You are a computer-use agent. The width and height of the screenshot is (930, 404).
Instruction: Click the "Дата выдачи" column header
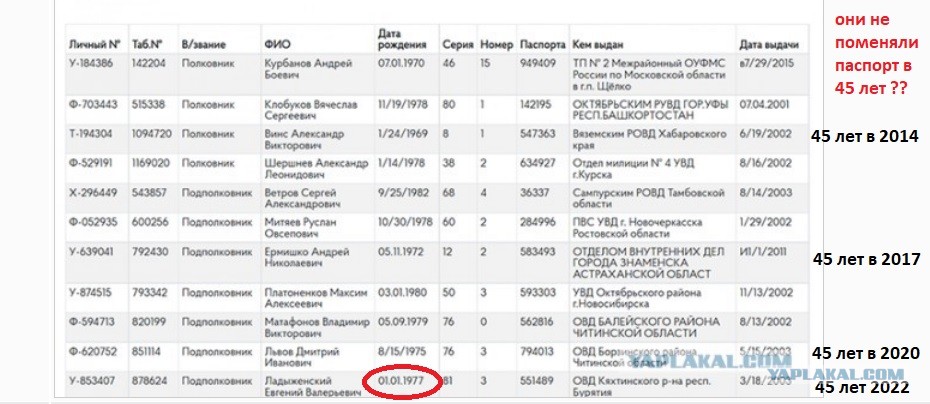pos(769,44)
